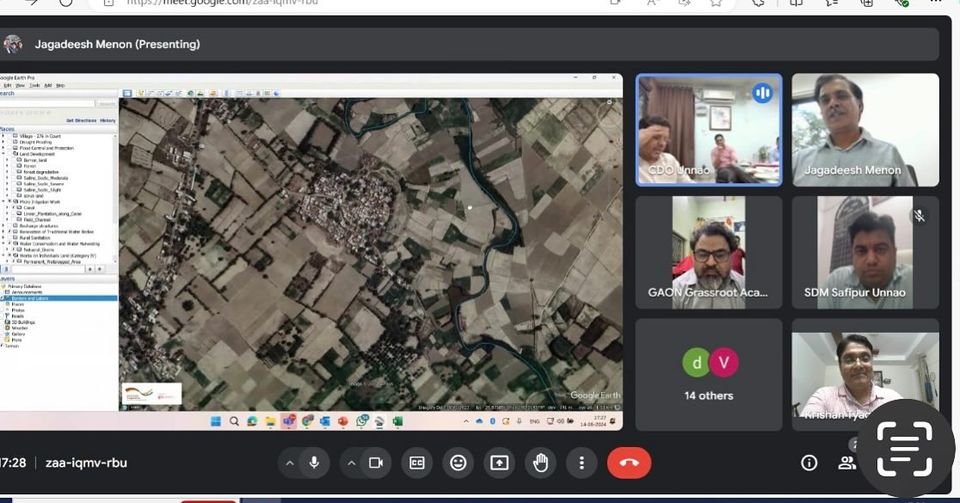Select the Jagadeesh Menon video tile
This screenshot has width=960, height=503.
coord(865,130)
